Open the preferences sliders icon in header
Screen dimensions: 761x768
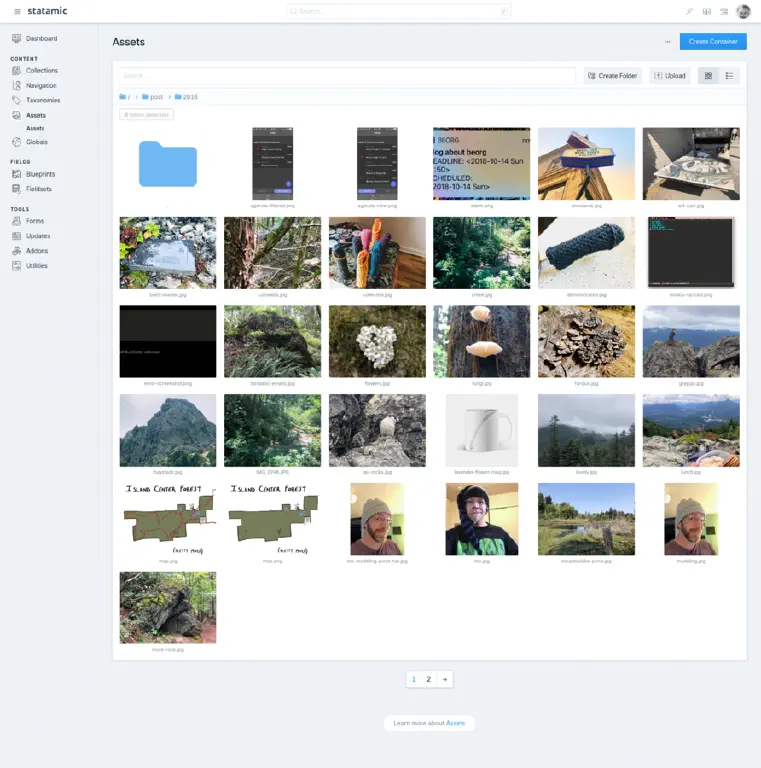click(724, 11)
